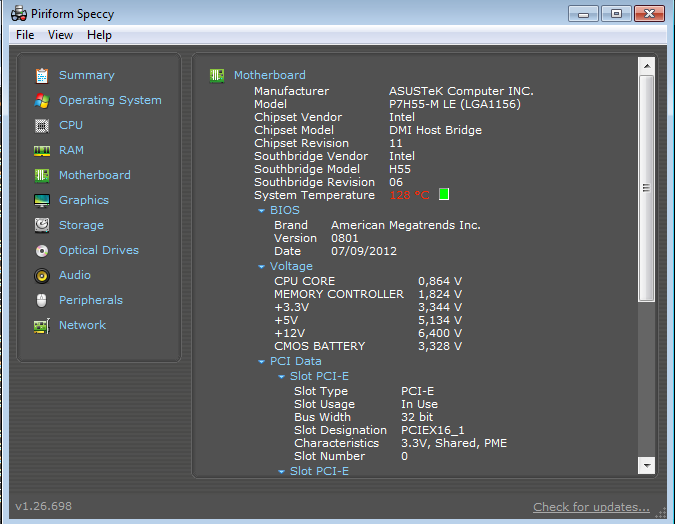This screenshot has width=675, height=524.
Task: Collapse the first Slot PCI-E node
Action: pos(281,377)
